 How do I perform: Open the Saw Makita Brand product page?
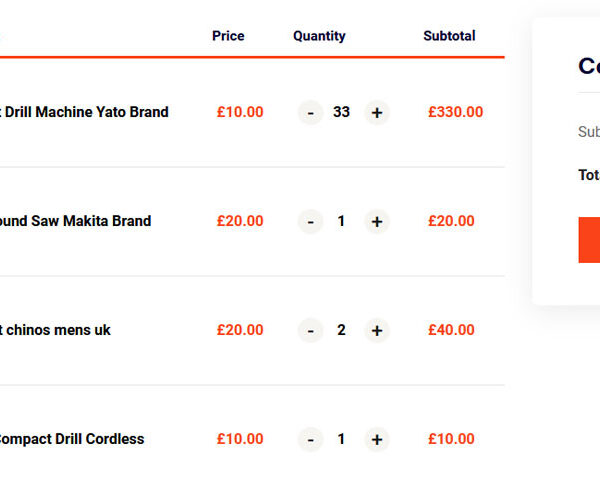(x=76, y=221)
